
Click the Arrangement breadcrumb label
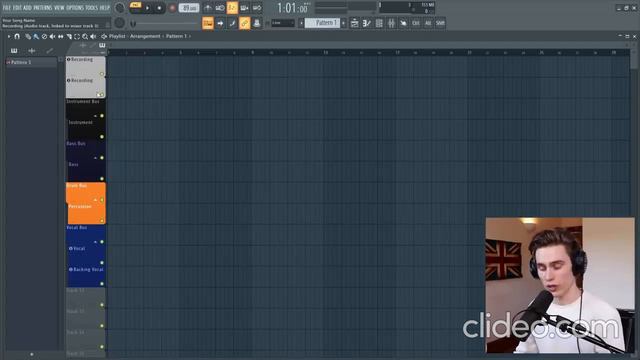click(145, 36)
